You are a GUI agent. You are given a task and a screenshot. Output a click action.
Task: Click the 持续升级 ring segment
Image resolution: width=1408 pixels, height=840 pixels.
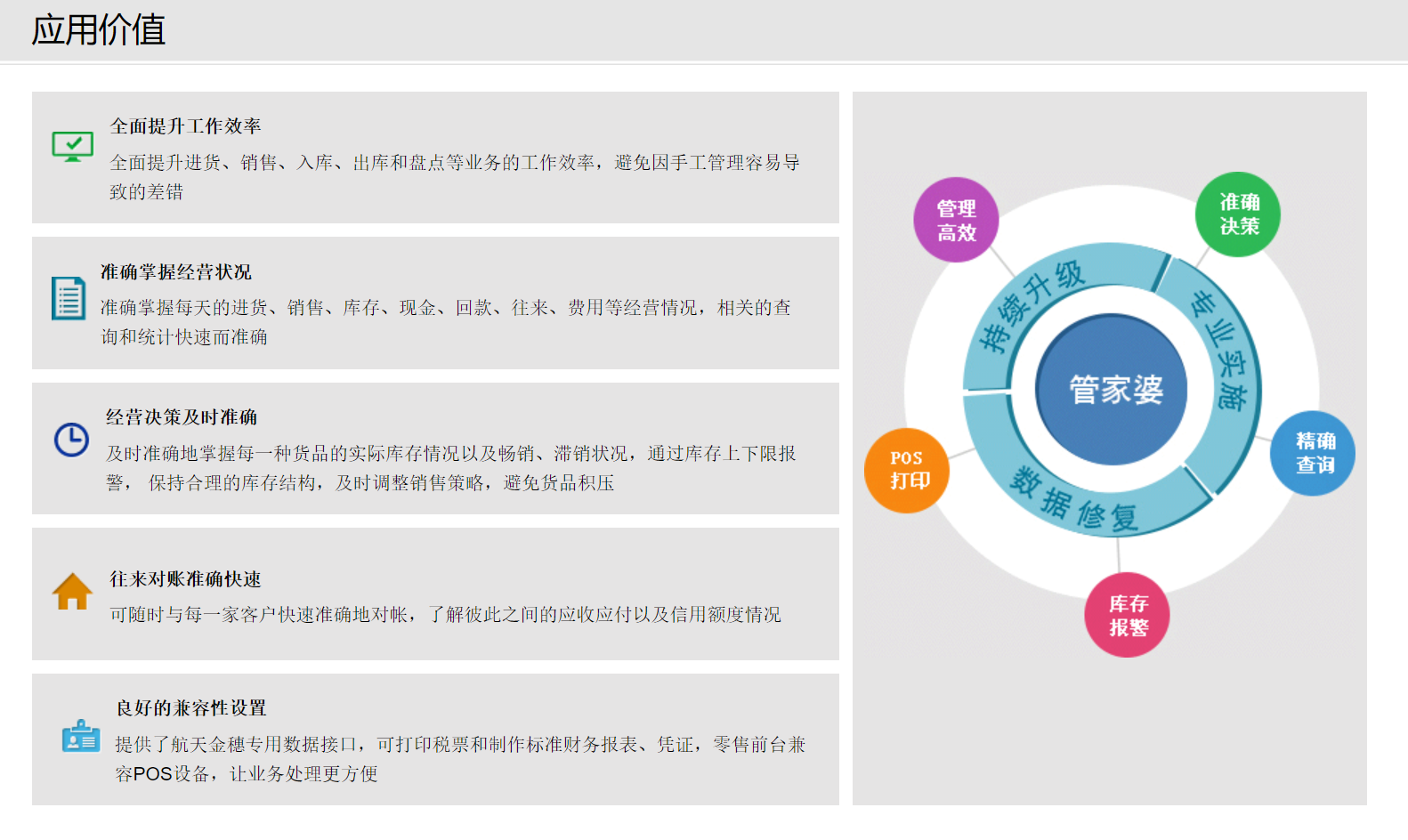point(1032,307)
